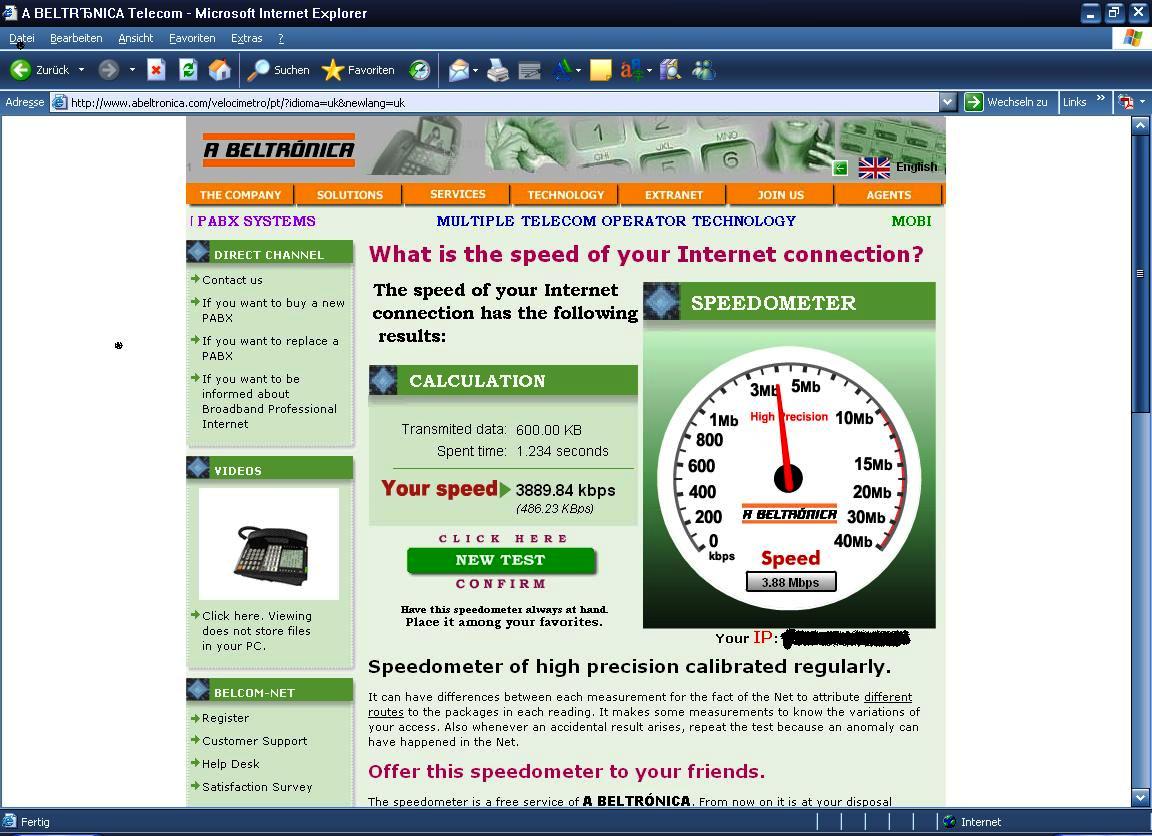Screen dimensions: 1152x836
Task: Open the JOIN US navigation tab
Action: coord(780,195)
